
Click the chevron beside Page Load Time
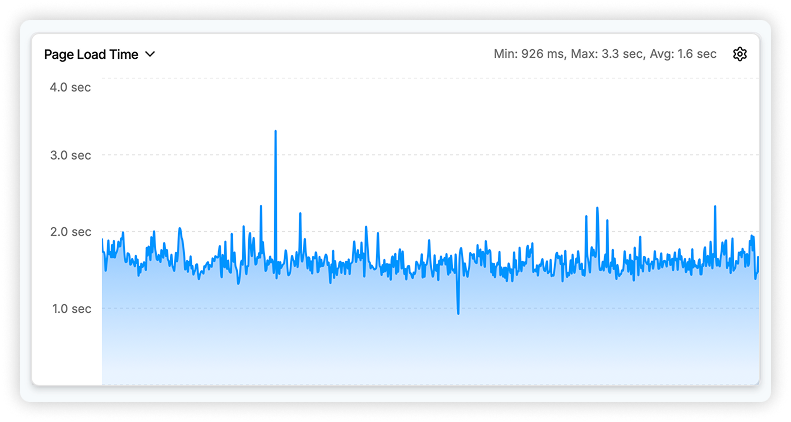(x=150, y=54)
